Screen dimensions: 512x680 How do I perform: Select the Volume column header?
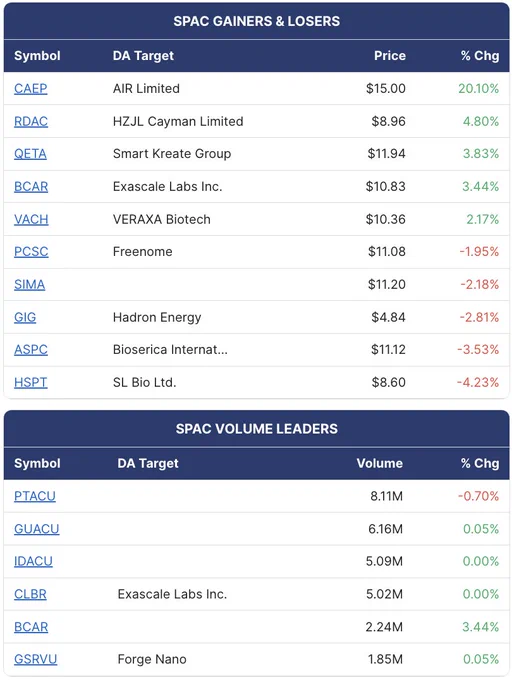[379, 463]
